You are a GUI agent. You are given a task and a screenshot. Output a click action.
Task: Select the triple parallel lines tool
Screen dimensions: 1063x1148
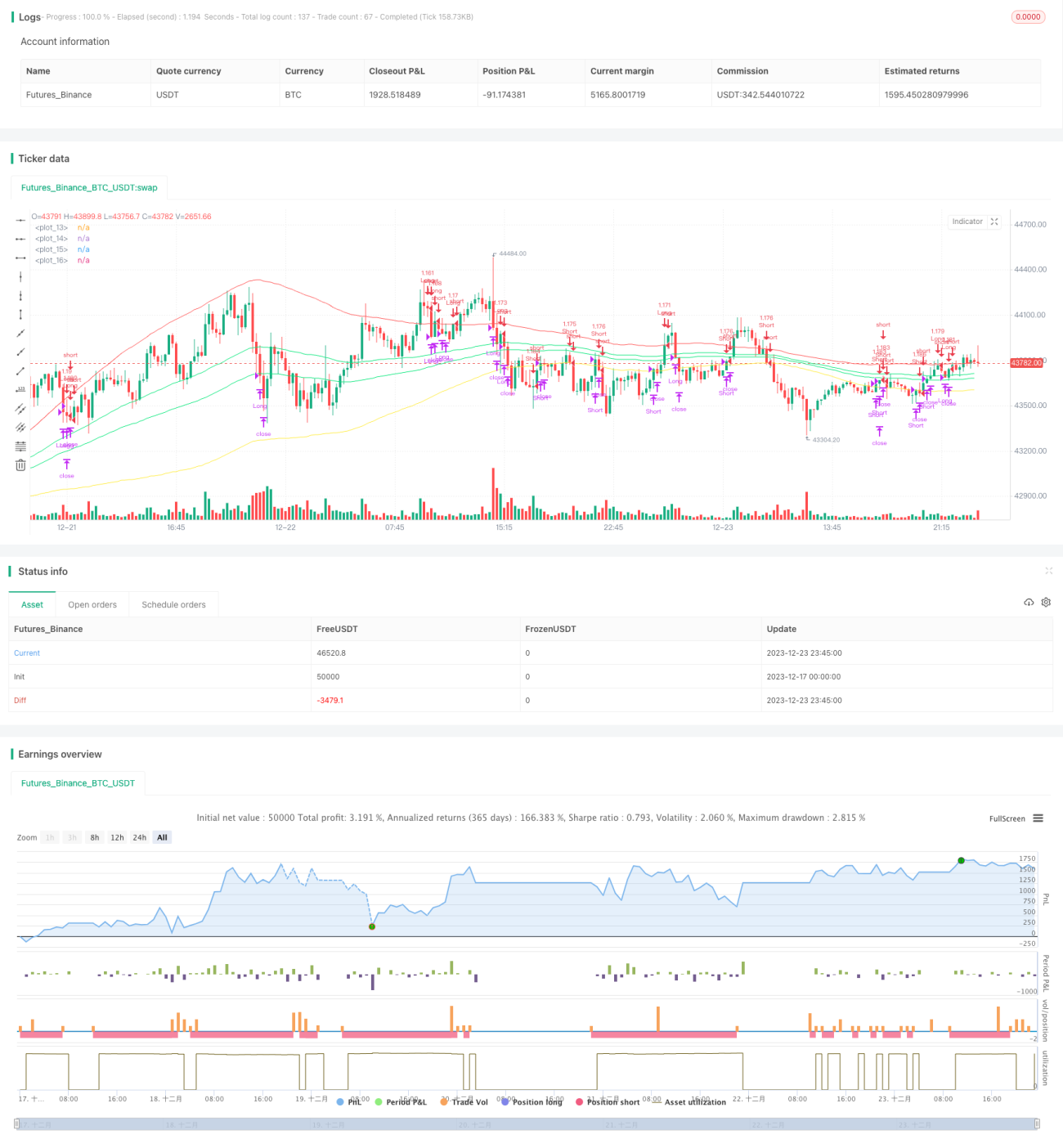tap(20, 427)
